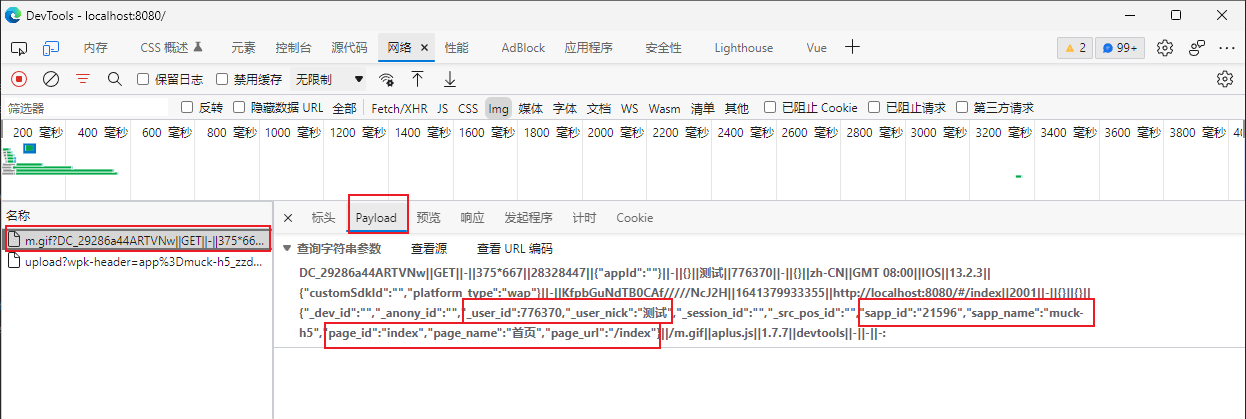Stop recording network log (red record icon)

19,78
